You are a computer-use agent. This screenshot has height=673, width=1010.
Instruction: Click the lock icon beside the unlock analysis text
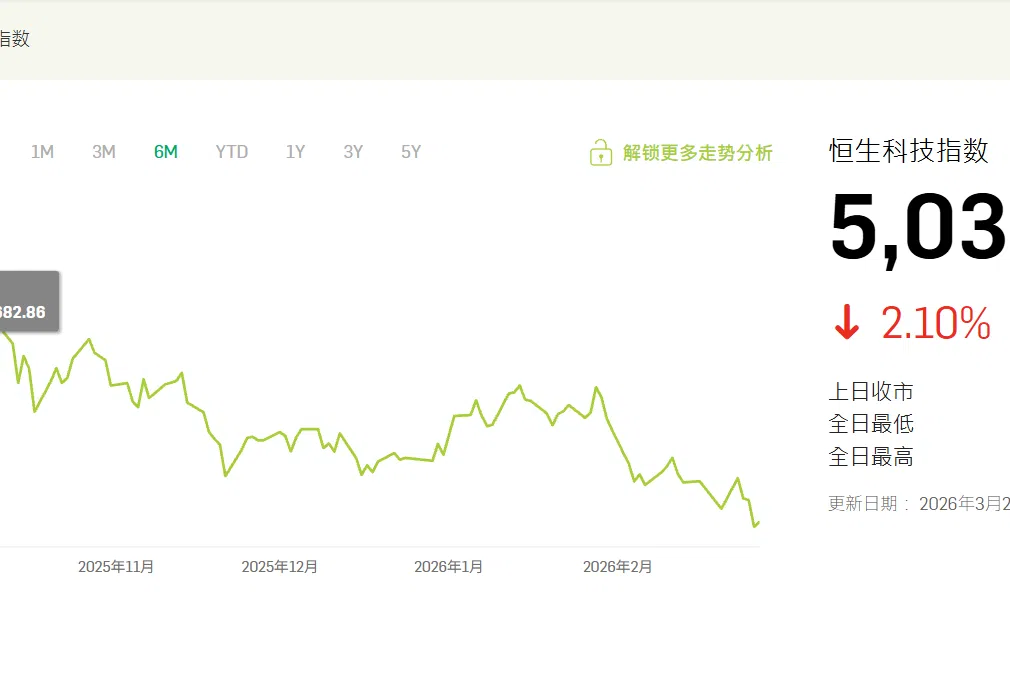600,153
